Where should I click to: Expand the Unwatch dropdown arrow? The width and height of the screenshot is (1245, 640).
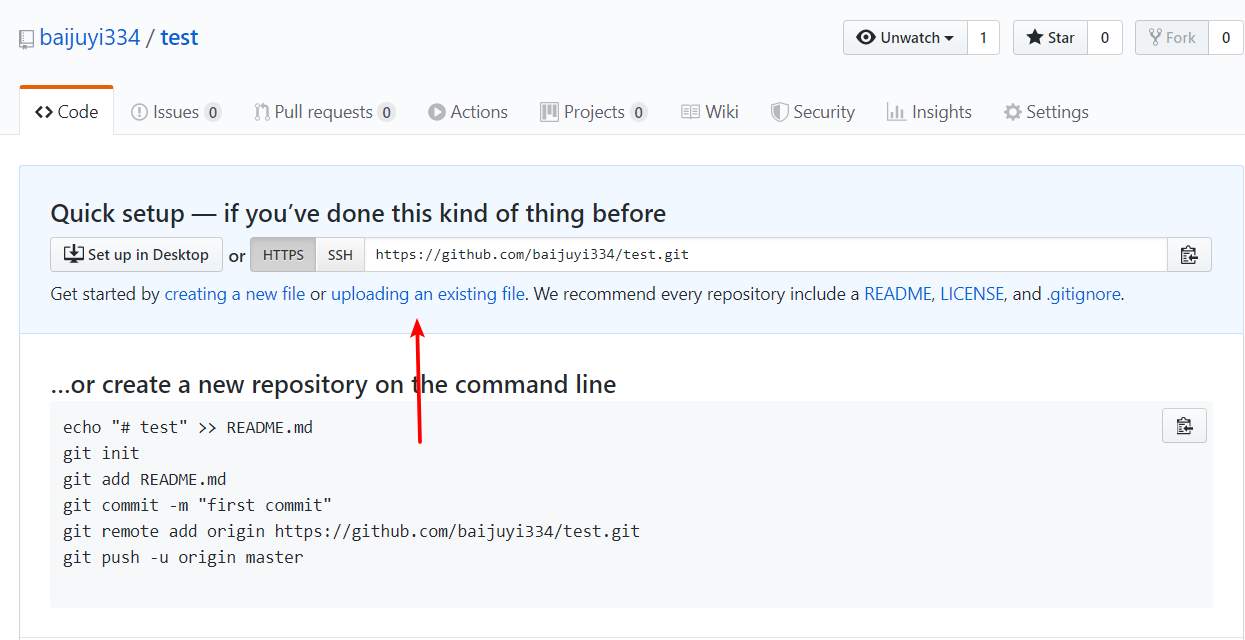click(949, 39)
